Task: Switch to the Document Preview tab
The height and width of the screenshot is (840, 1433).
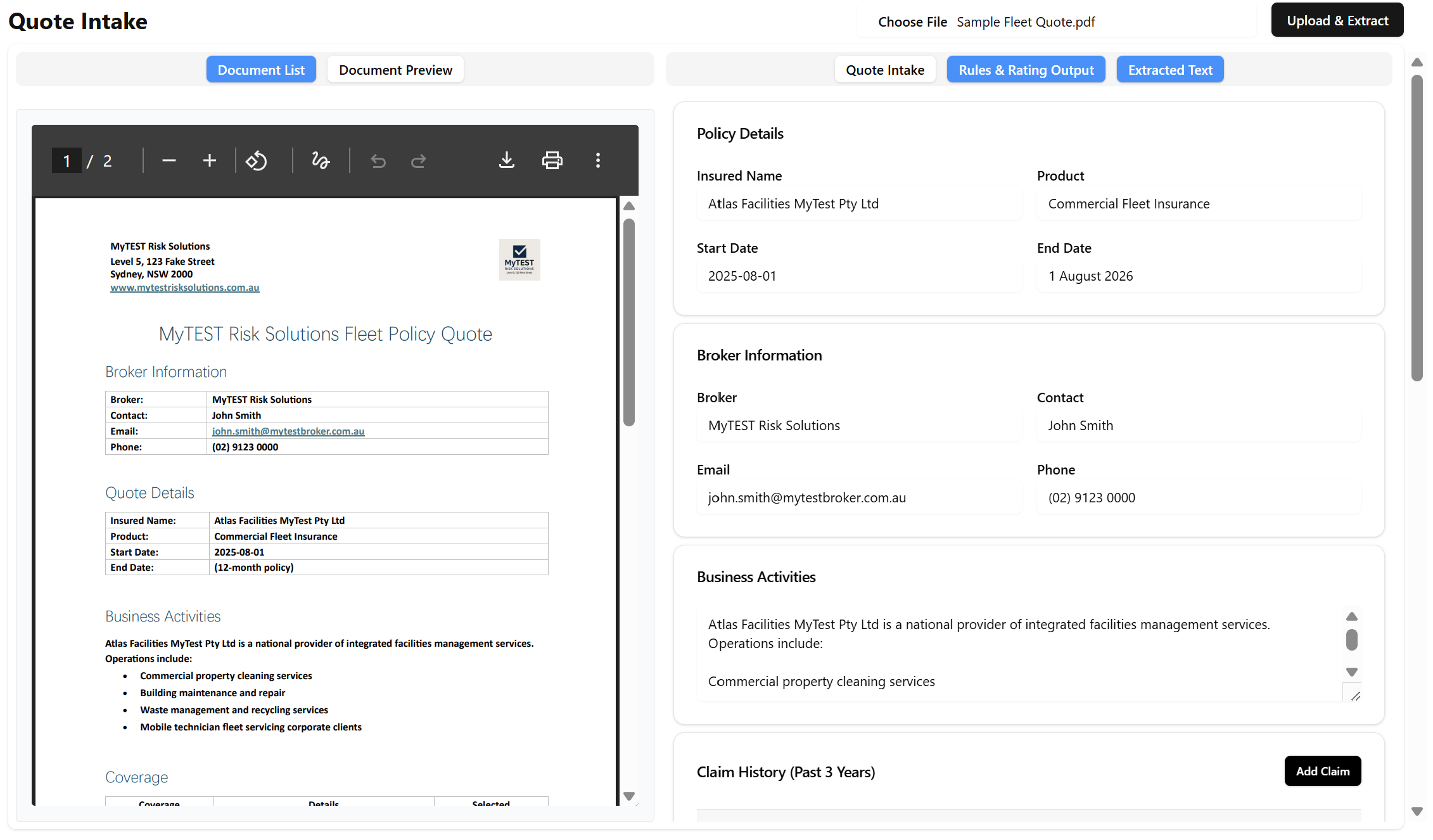Action: pyautogui.click(x=395, y=70)
